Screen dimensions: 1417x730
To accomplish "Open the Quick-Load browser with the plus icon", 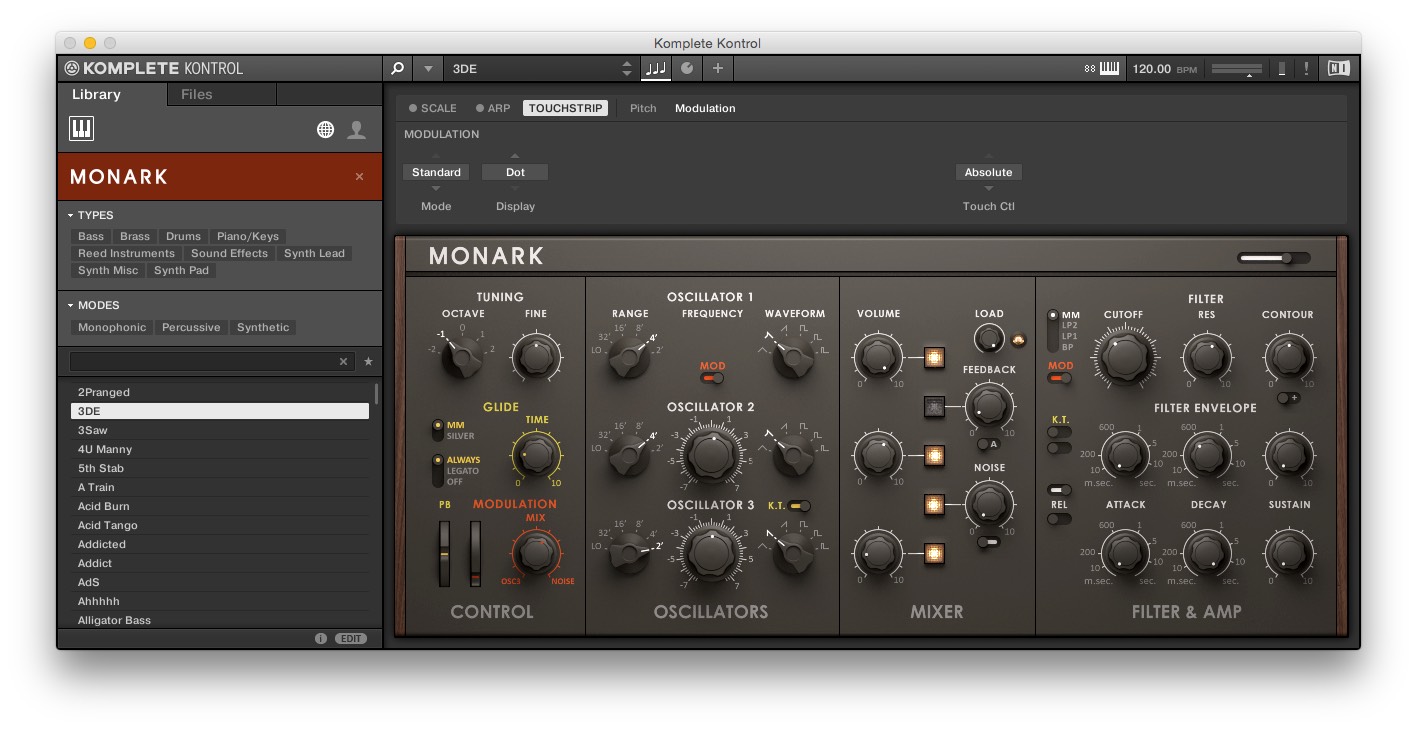I will pos(717,68).
